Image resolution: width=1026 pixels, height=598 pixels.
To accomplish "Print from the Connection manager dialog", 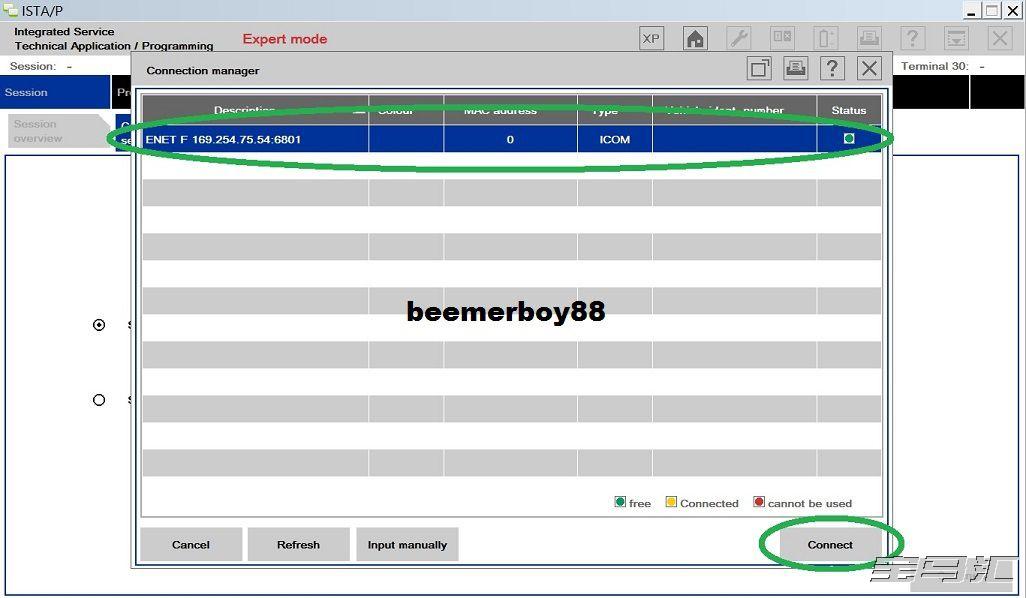I will [x=796, y=69].
